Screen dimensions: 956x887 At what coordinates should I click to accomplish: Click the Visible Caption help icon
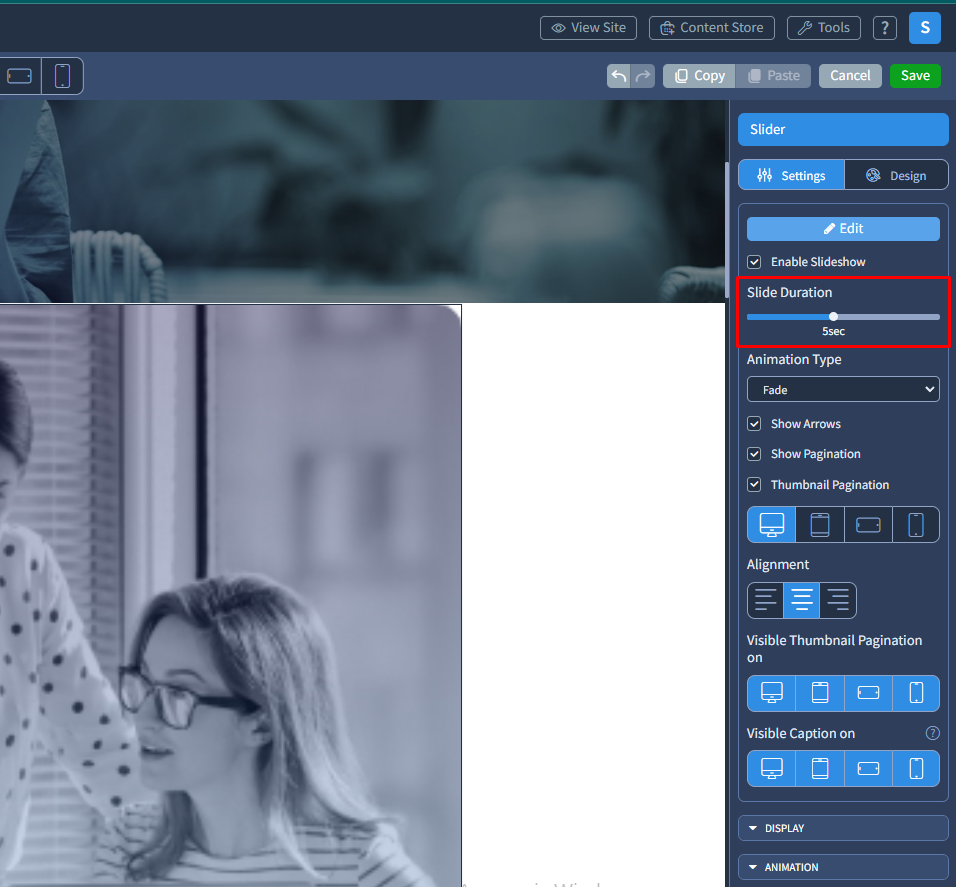(932, 733)
